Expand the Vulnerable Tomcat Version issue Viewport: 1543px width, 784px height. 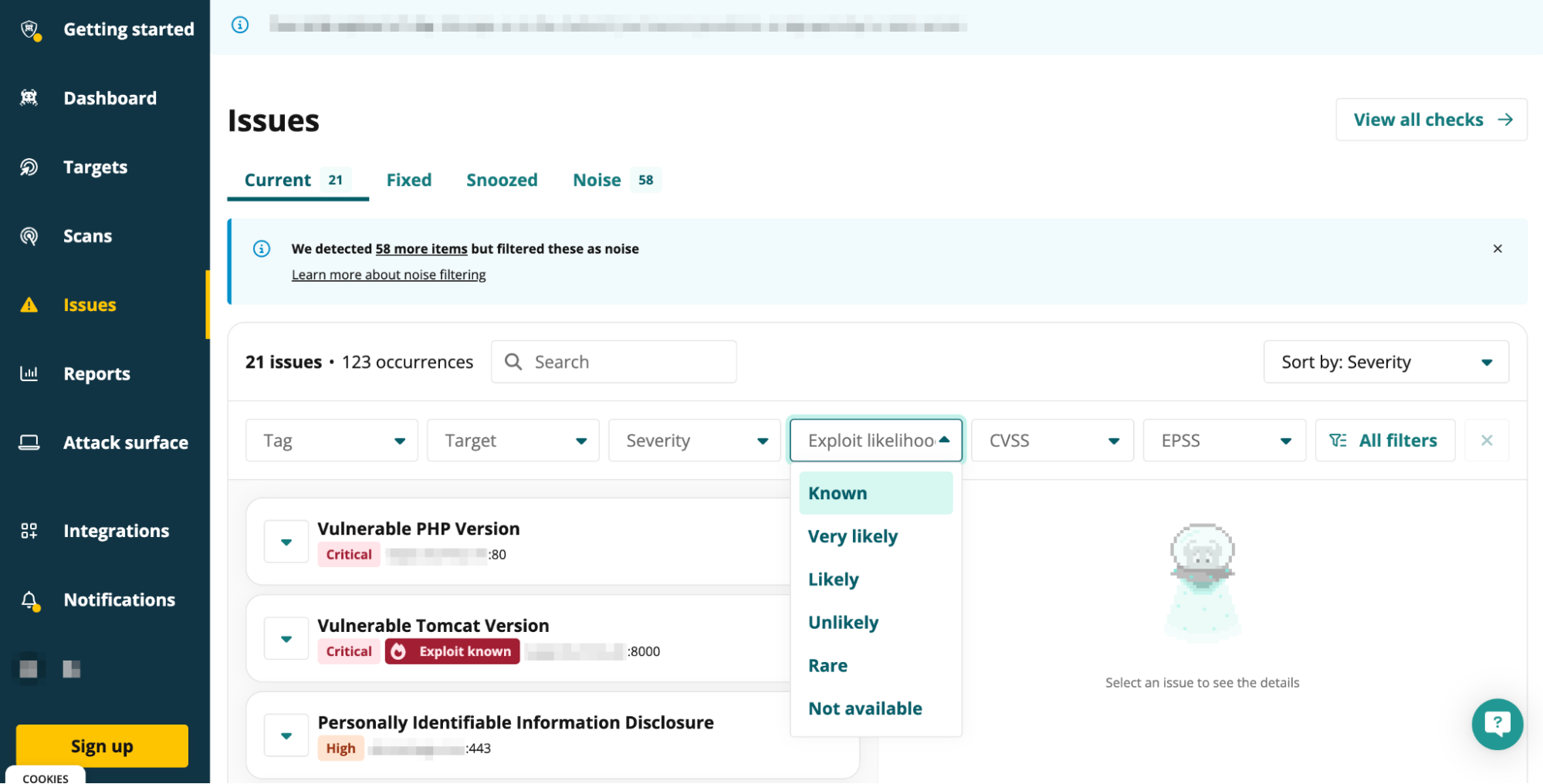click(286, 638)
